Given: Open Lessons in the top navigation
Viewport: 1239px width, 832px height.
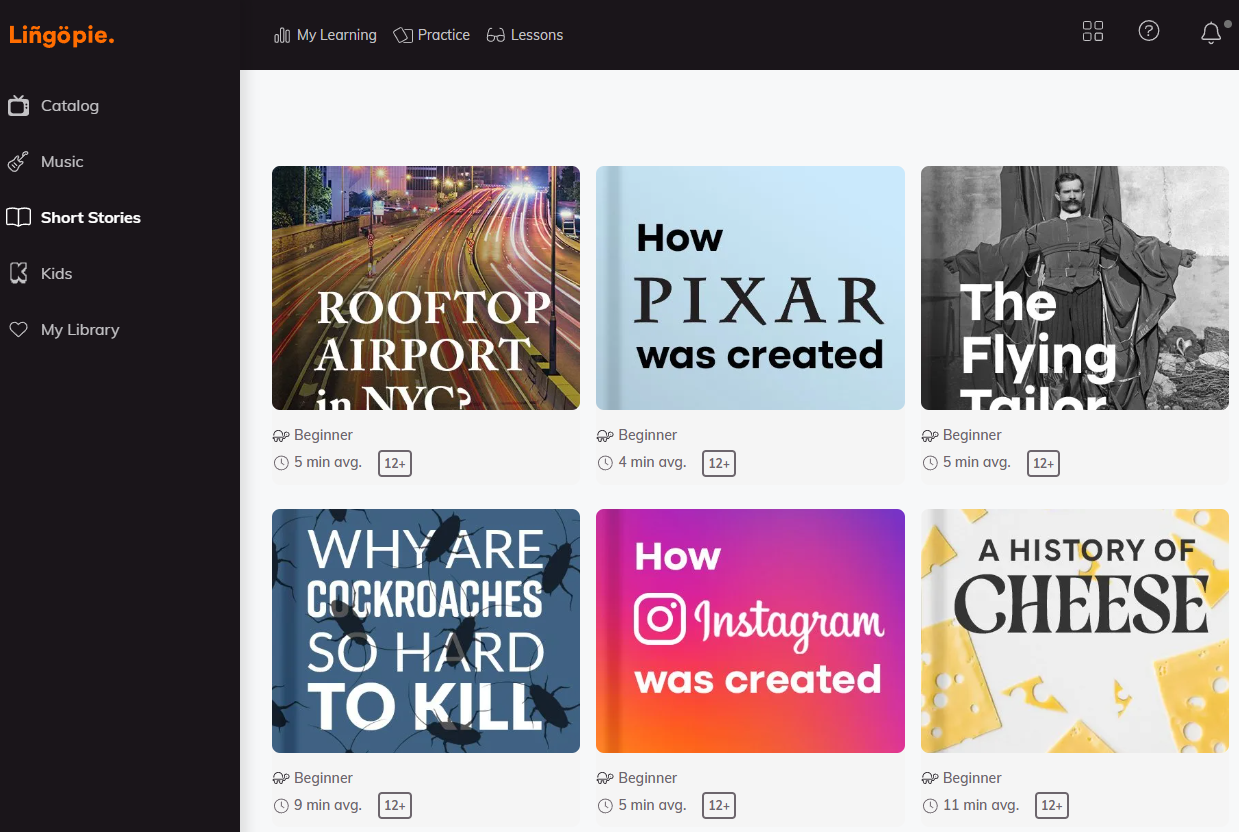Looking at the screenshot, I should [x=525, y=35].
